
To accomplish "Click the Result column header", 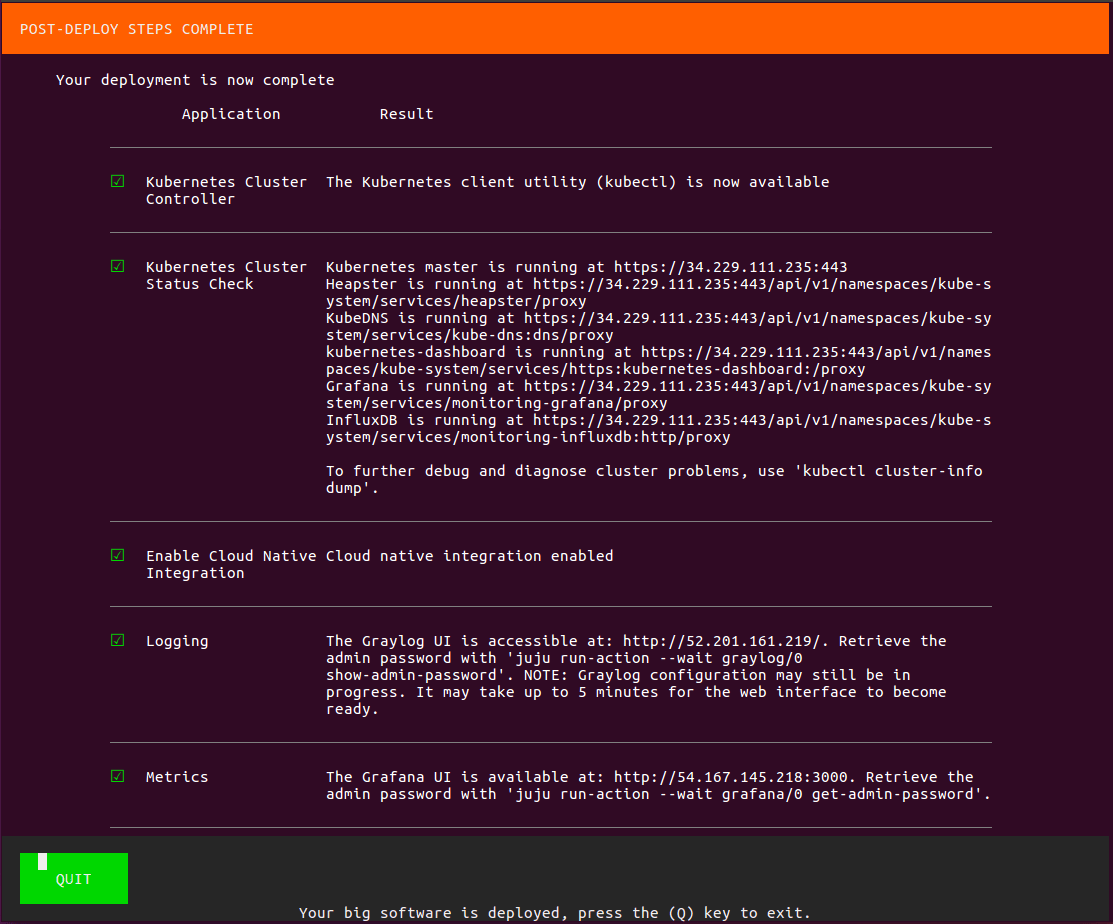I will (406, 114).
